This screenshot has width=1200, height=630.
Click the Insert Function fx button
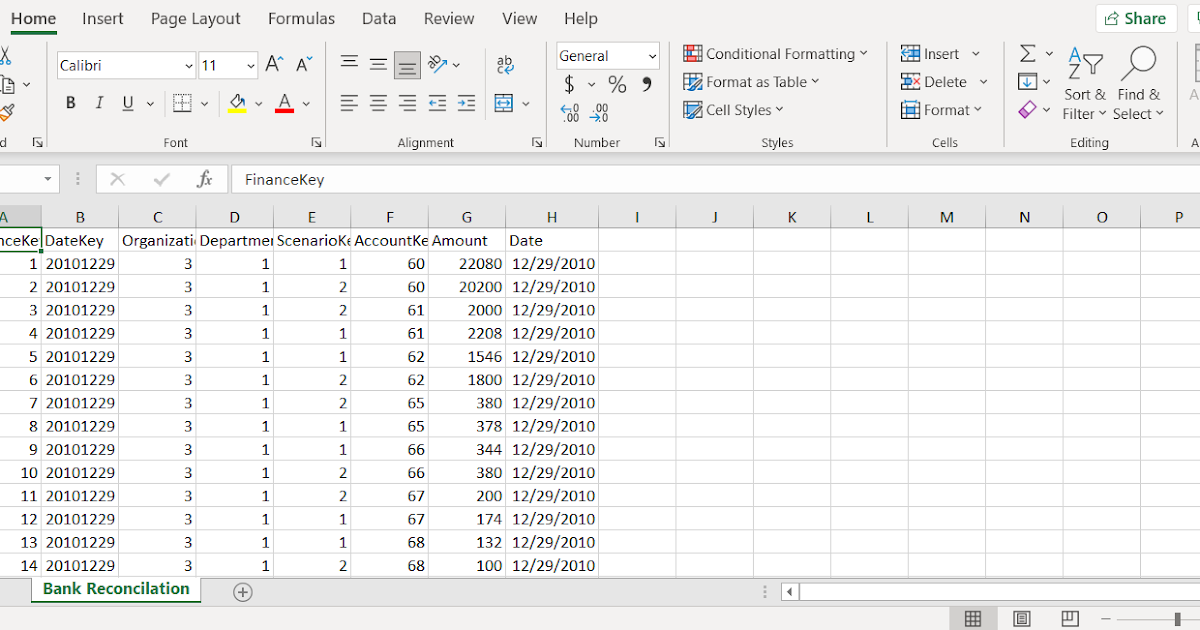pos(206,179)
